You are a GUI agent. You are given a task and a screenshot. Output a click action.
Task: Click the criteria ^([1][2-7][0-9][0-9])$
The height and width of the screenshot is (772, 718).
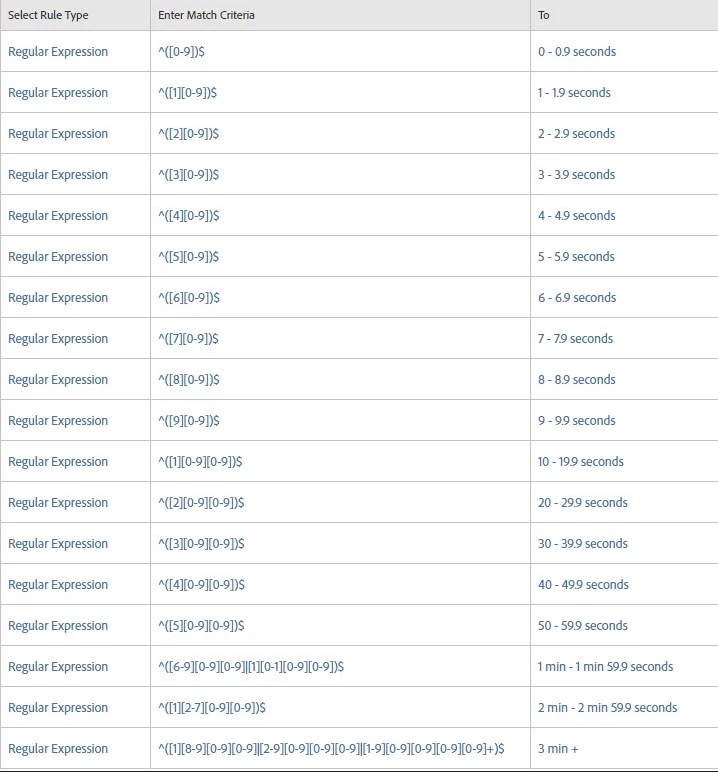[x=212, y=708]
